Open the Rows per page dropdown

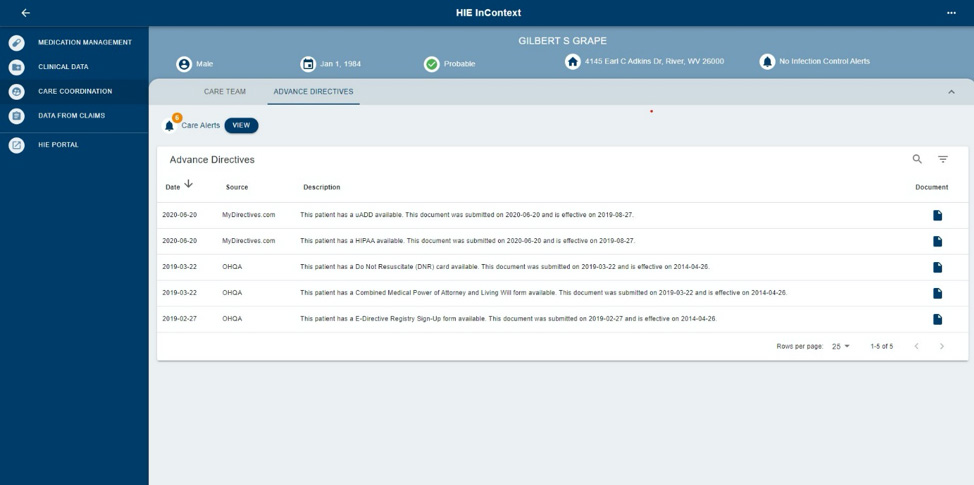click(840, 347)
